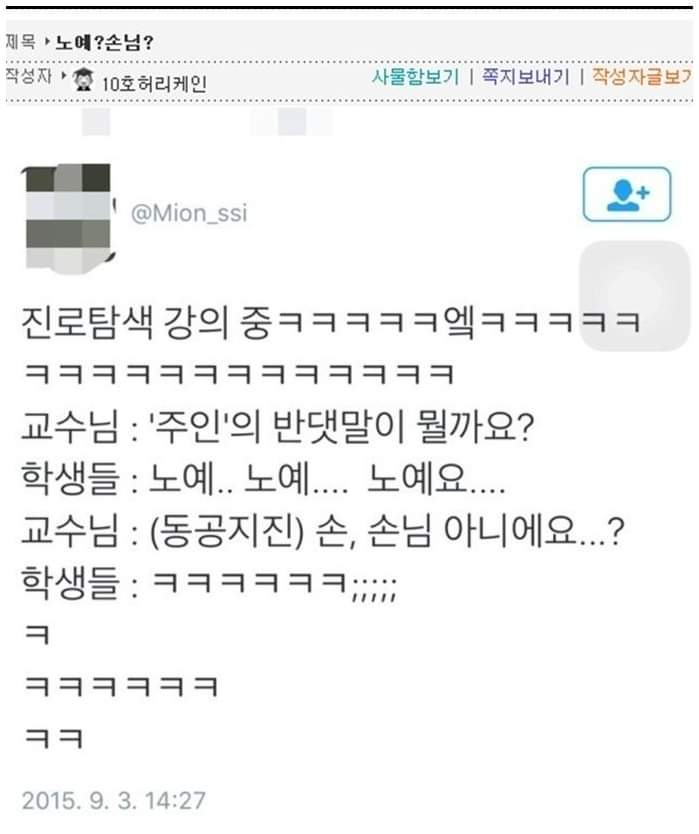Click the @Mion_ssi Twitter handle

pyautogui.click(x=189, y=213)
